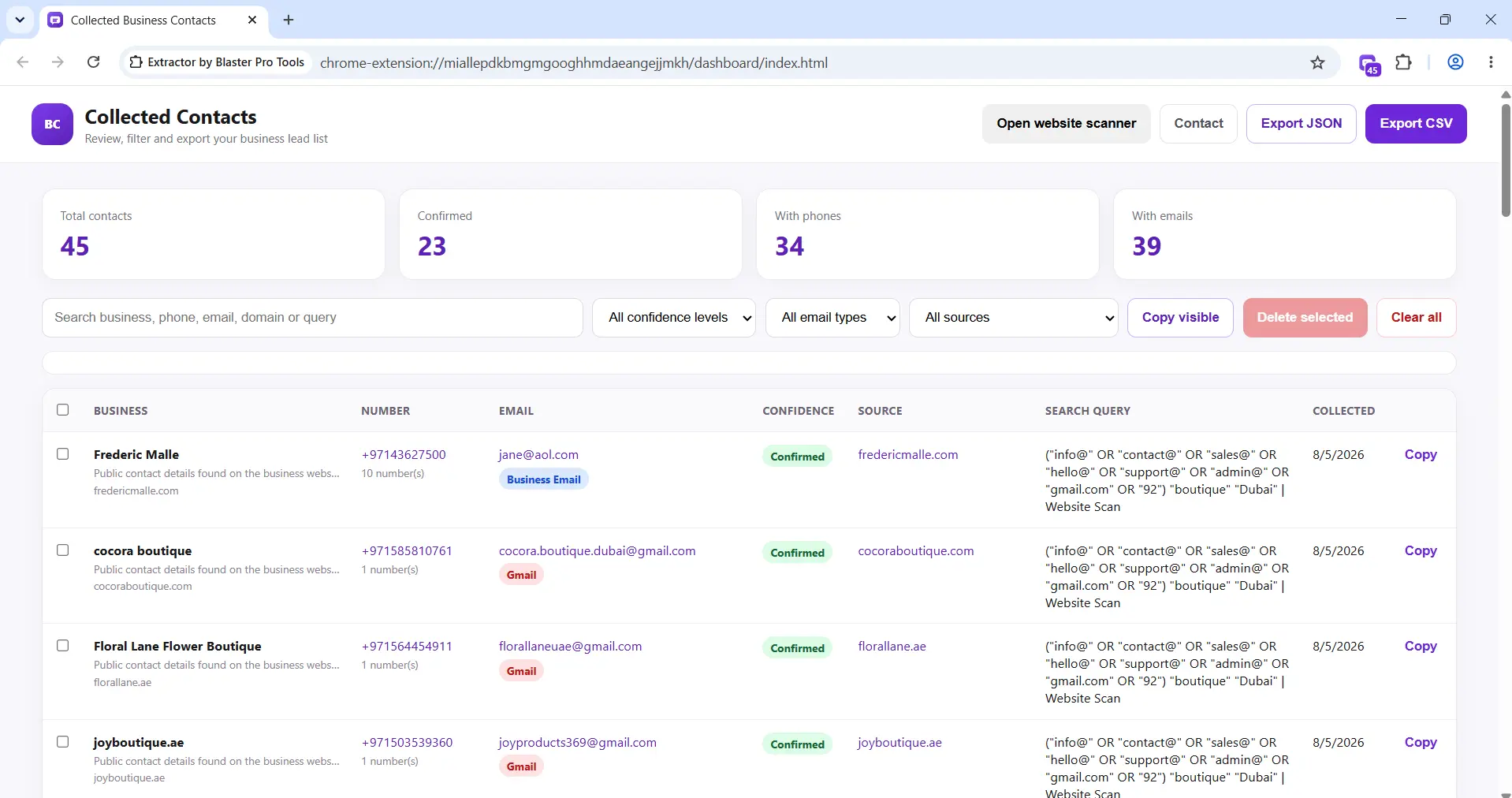
Task: Export contacts as CSV
Action: coord(1416,124)
